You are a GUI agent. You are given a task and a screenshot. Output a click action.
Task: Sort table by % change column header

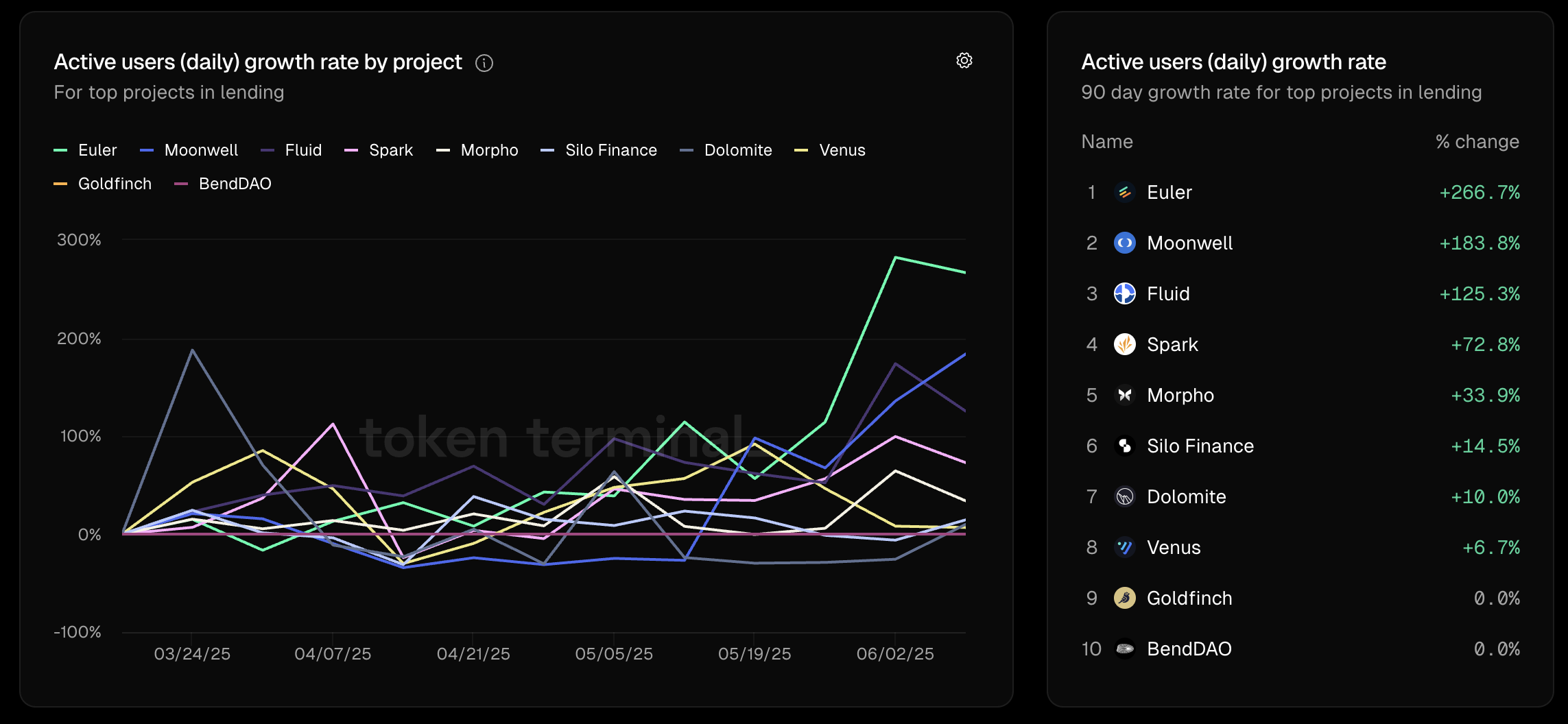[1477, 142]
